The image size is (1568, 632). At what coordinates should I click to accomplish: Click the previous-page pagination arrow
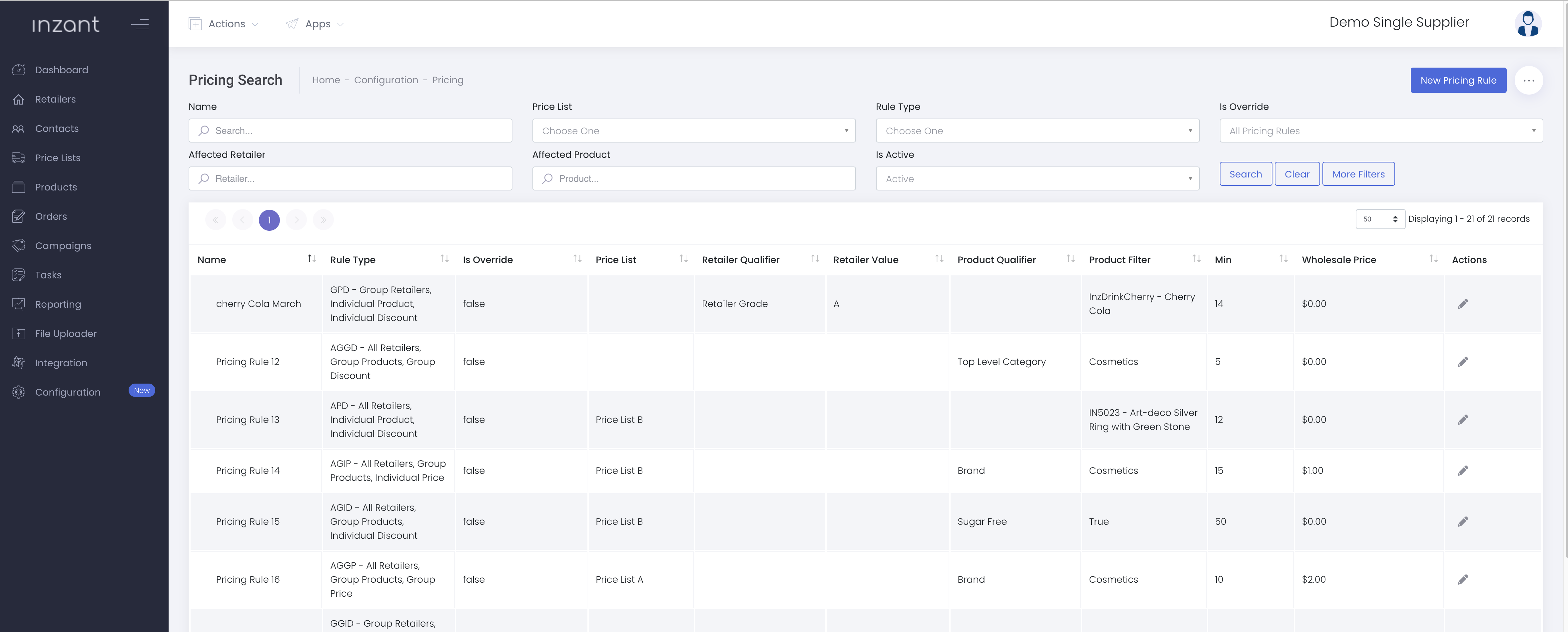click(x=242, y=219)
